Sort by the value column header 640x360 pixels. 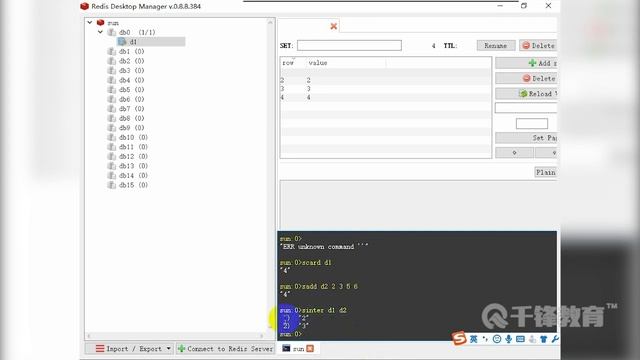click(346, 62)
